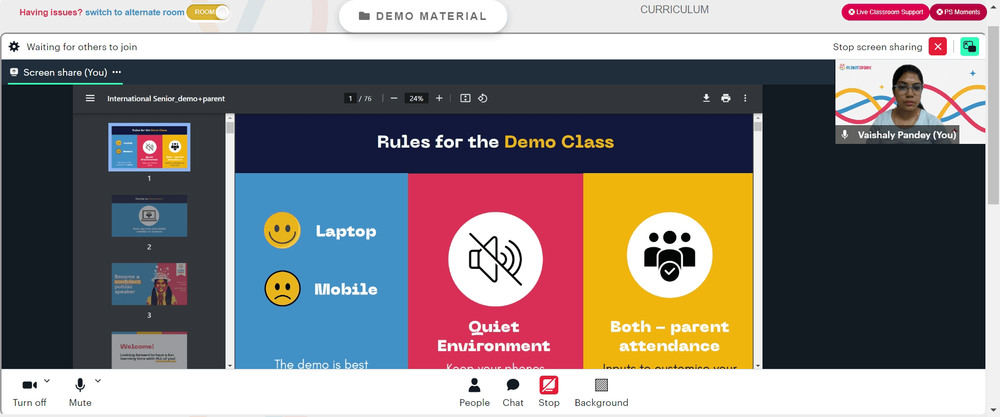Stop screen sharing with red X button

tap(938, 47)
